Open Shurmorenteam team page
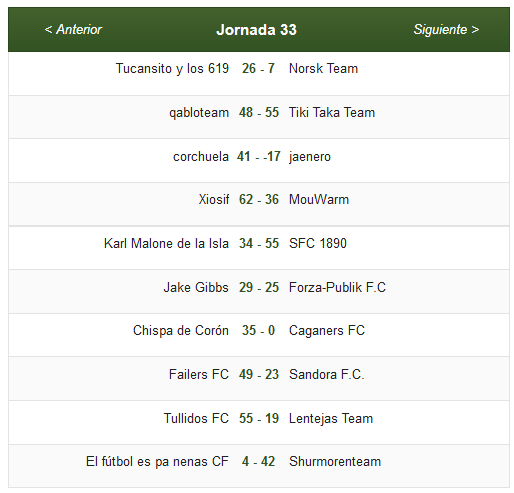This screenshot has width=514, height=493. [x=335, y=462]
